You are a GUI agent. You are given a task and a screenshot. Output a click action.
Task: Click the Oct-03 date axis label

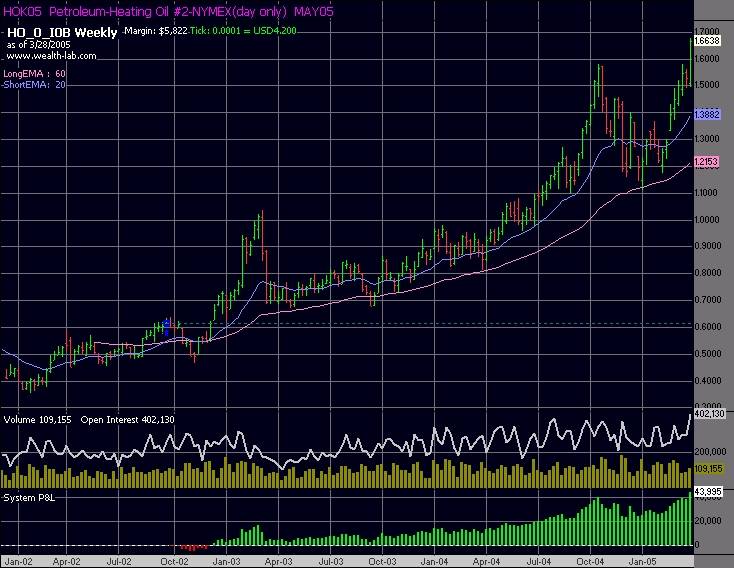382,561
